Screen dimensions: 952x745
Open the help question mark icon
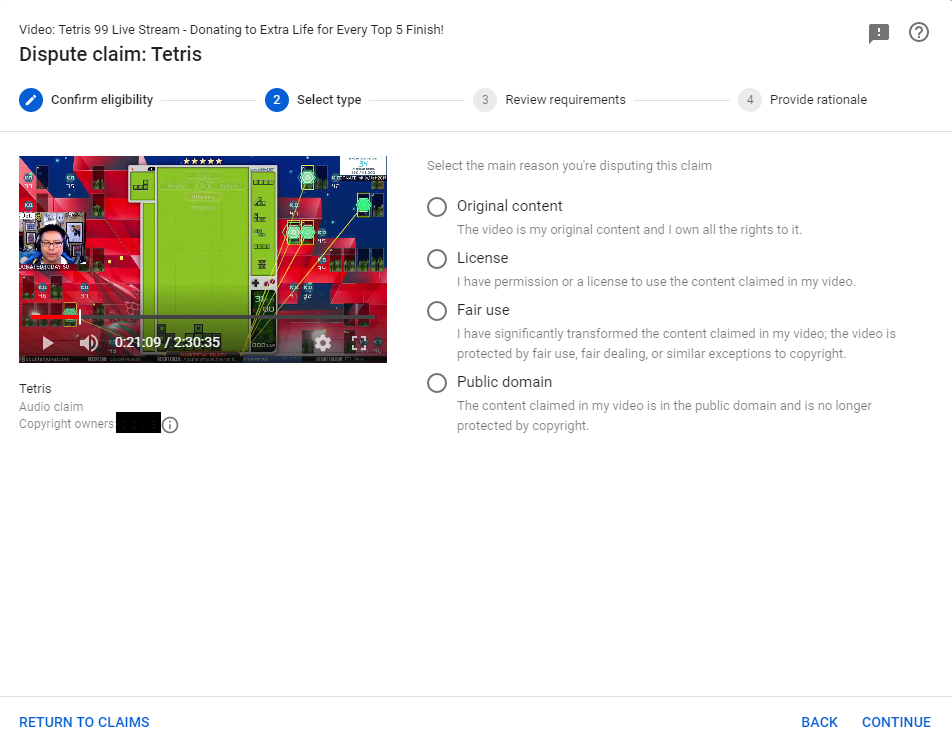click(919, 32)
